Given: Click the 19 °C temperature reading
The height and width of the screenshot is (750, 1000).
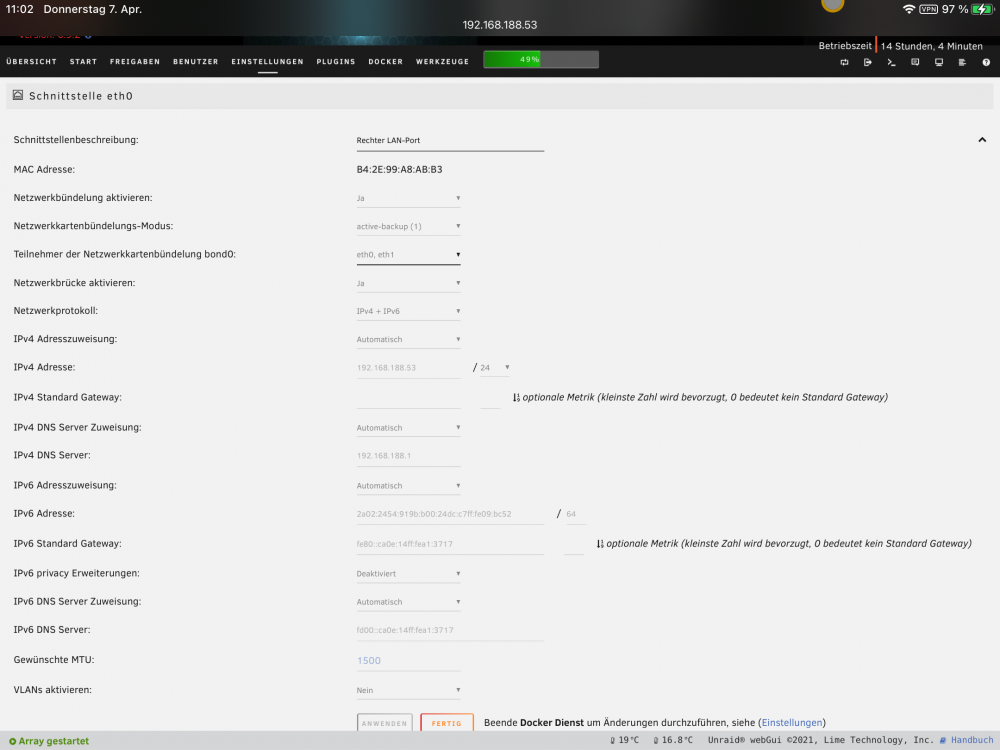Looking at the screenshot, I should (624, 740).
